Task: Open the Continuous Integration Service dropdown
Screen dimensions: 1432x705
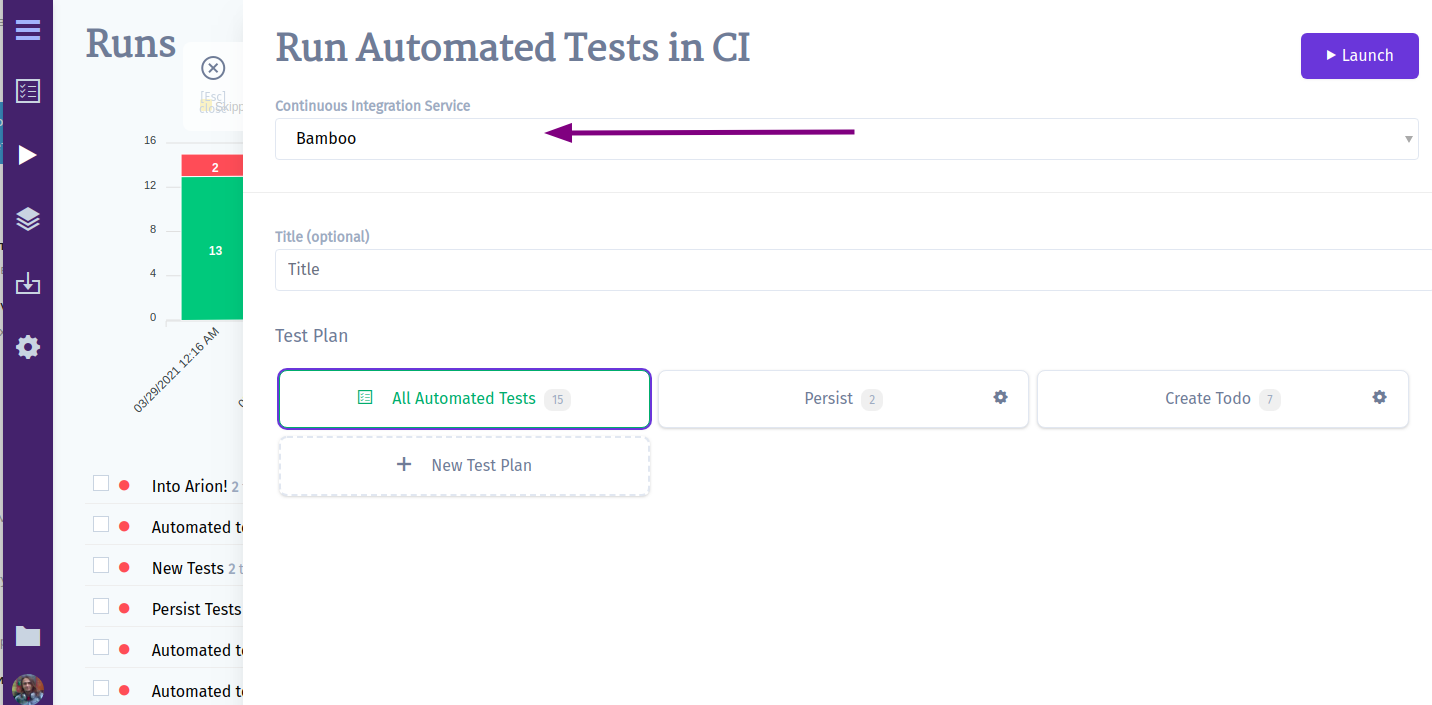Action: (x=846, y=139)
